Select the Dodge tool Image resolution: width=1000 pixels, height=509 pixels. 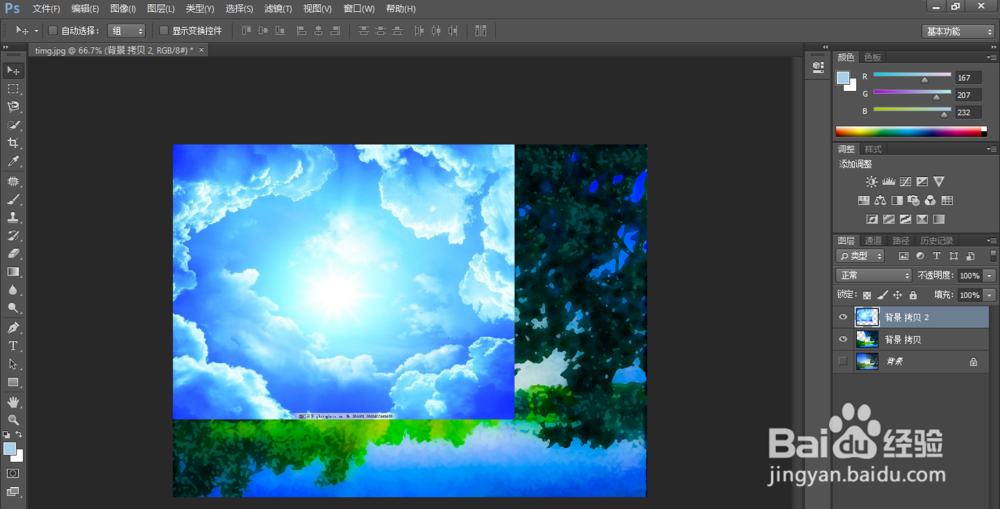click(x=13, y=307)
